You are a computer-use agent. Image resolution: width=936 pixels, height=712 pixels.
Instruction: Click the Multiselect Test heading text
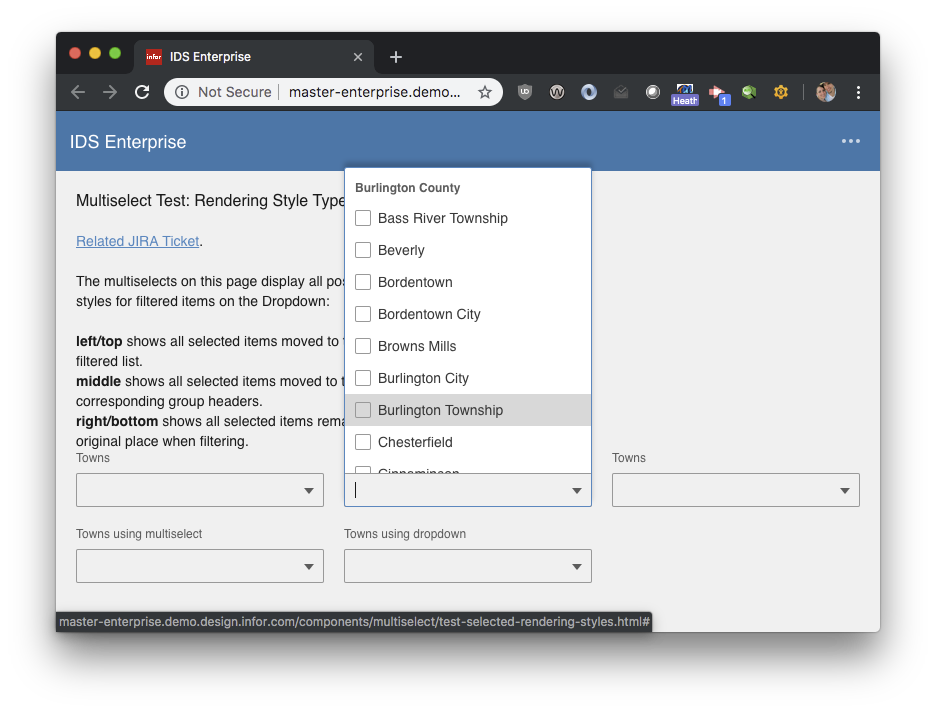(x=210, y=201)
